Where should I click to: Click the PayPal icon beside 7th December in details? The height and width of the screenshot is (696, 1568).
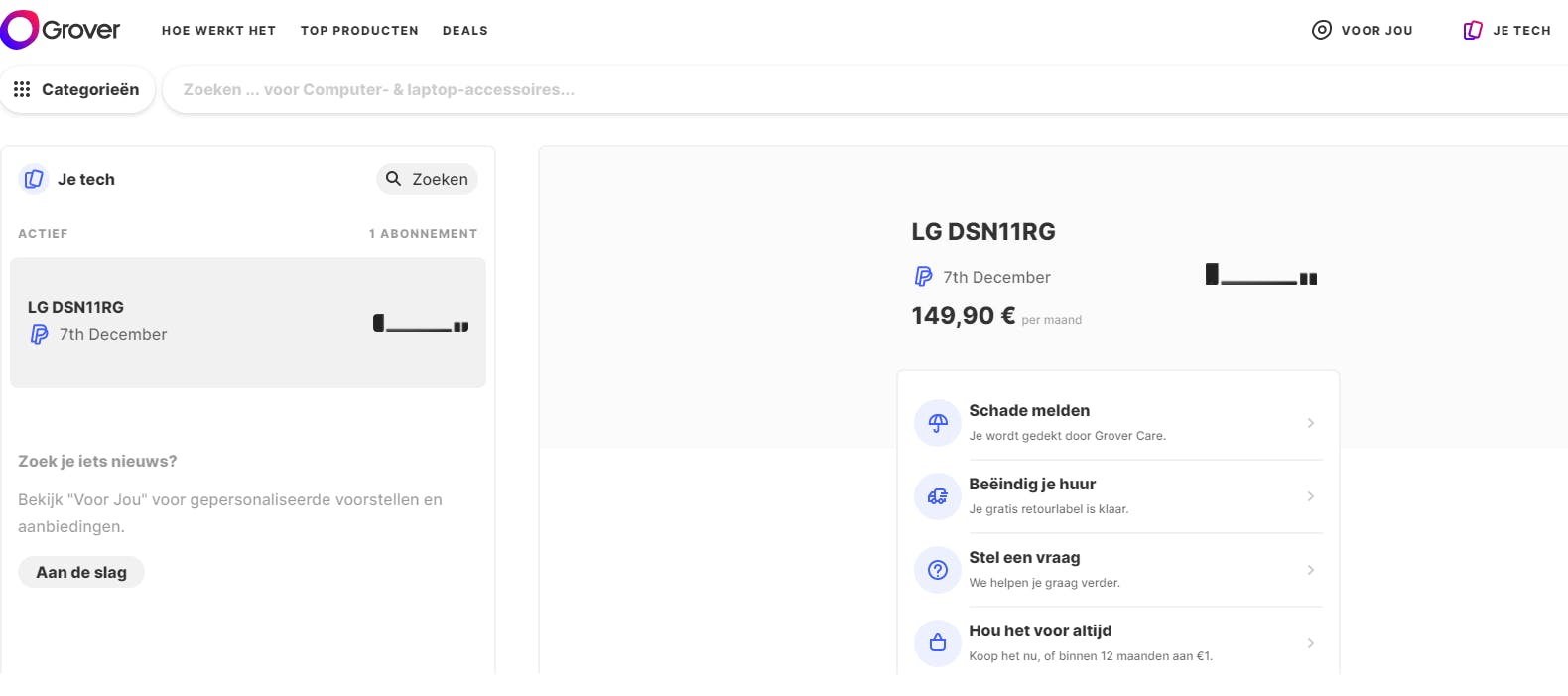click(923, 277)
